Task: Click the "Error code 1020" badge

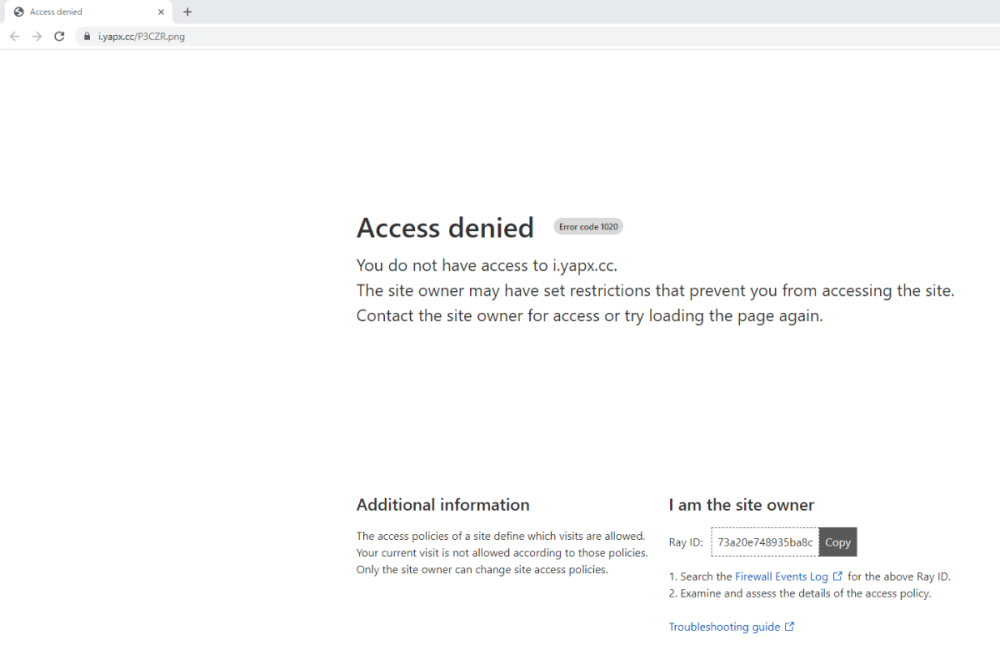Action: click(x=589, y=227)
